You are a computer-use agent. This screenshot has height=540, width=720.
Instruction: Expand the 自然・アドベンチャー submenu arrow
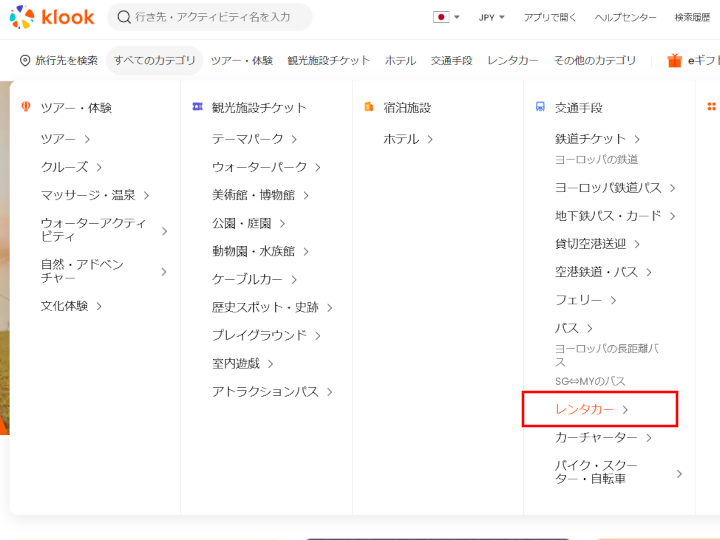coord(164,271)
